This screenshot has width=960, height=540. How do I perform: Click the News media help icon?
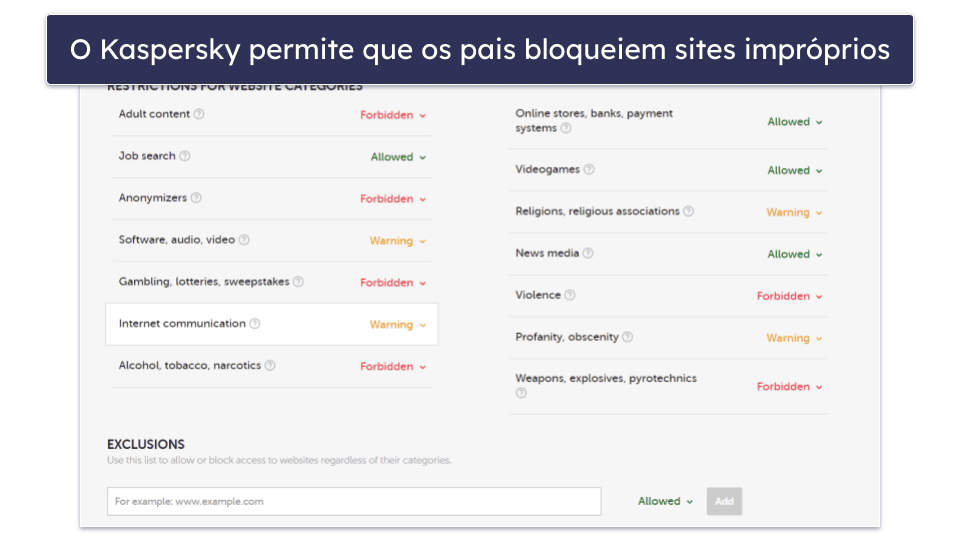588,253
